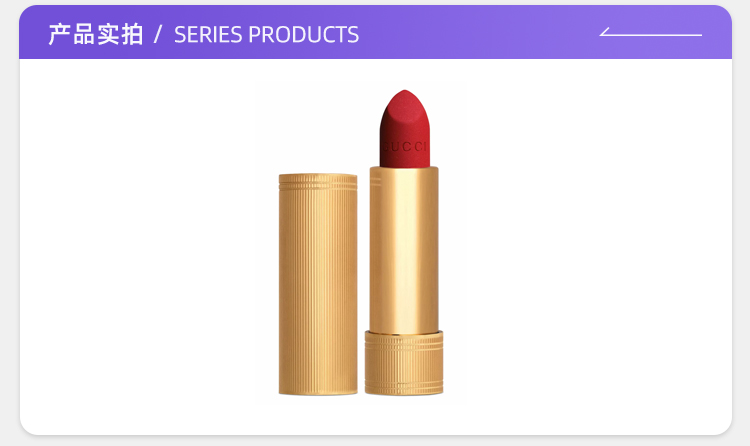Click the slash separator in the header

(158, 35)
